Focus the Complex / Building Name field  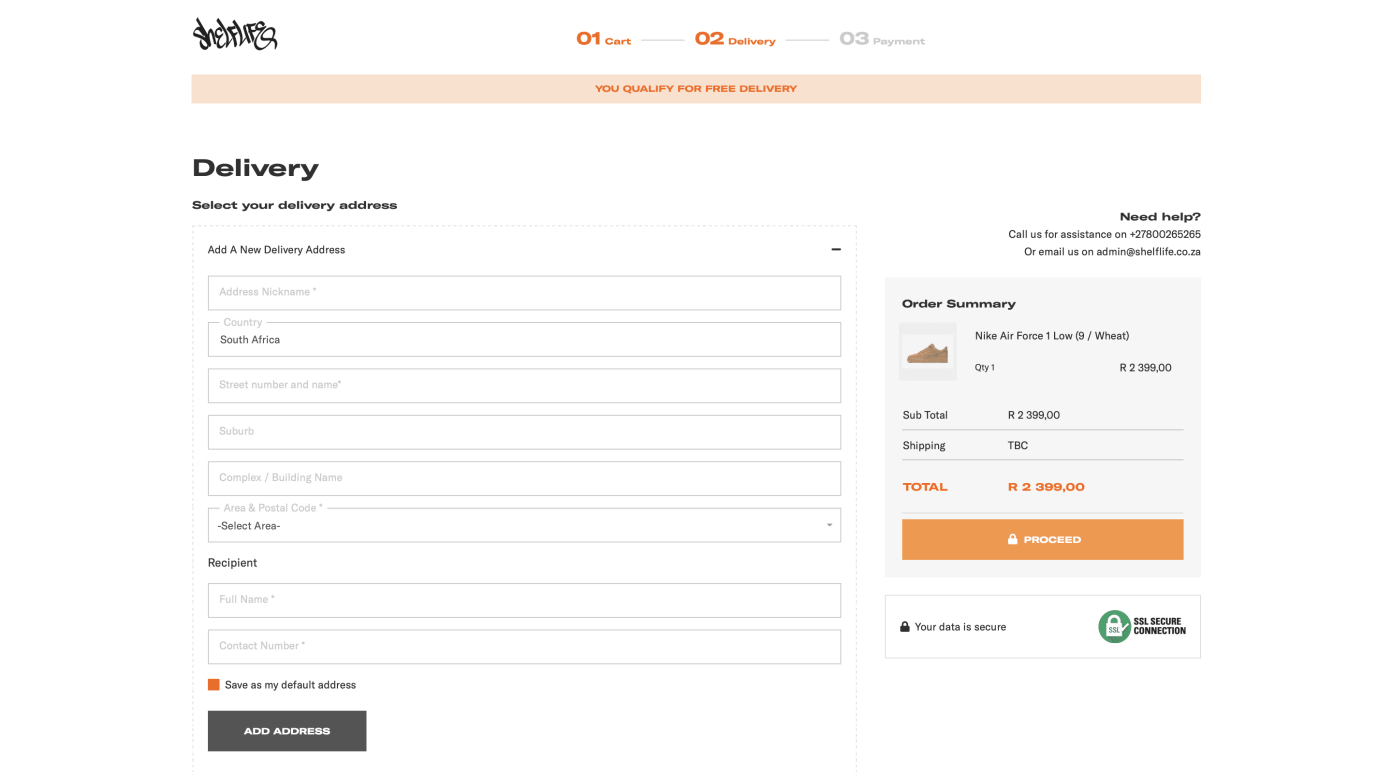pyautogui.click(x=524, y=478)
